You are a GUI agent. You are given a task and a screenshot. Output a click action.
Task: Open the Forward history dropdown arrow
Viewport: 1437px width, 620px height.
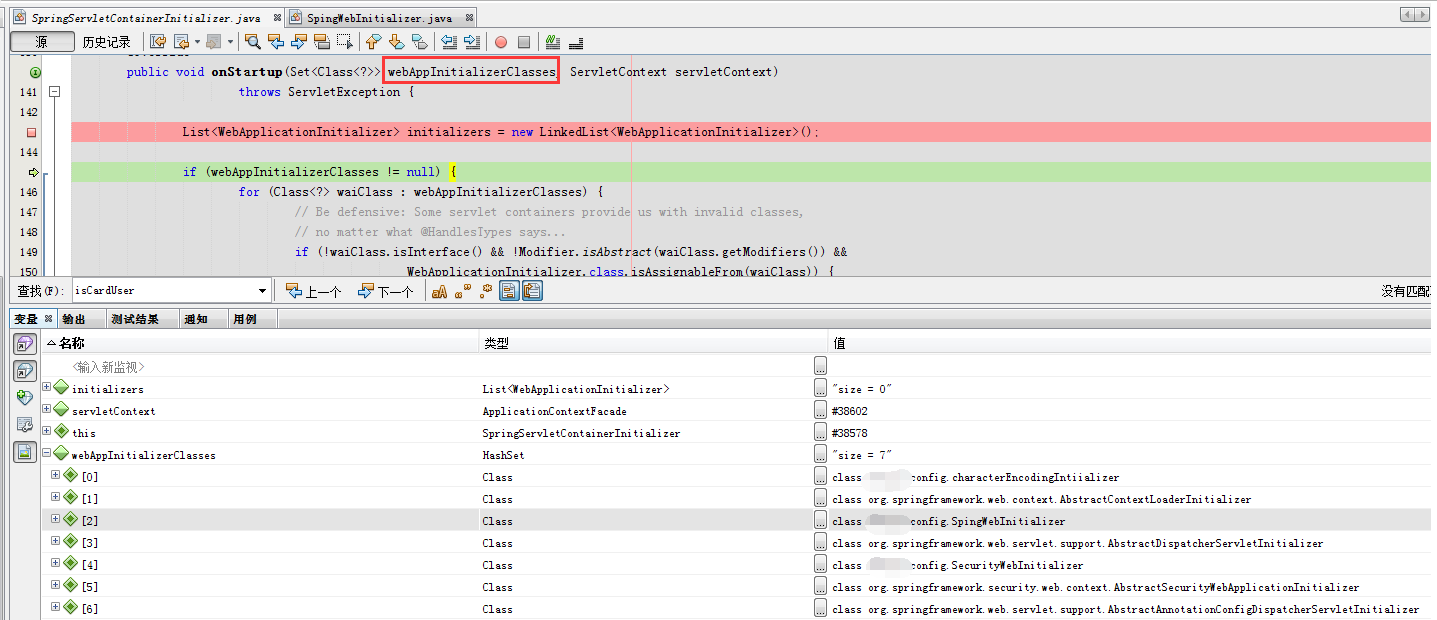[230, 42]
